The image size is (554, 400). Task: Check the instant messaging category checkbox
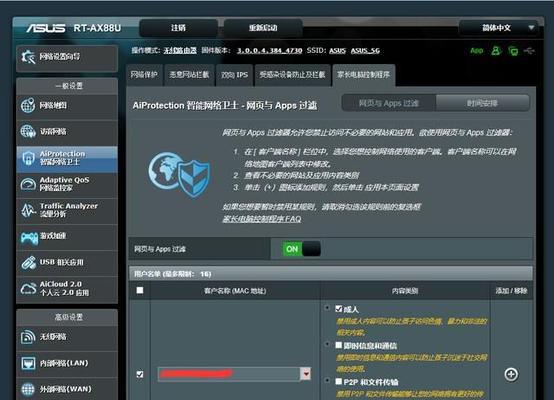pos(338,345)
